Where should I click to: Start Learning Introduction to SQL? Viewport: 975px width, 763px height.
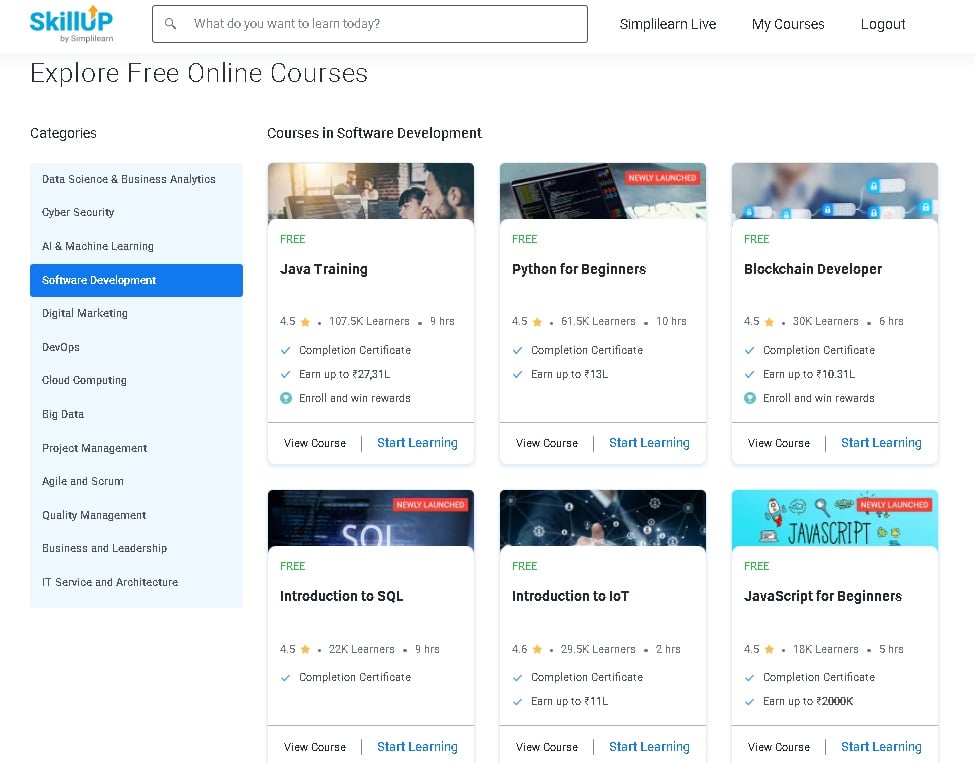[x=417, y=747]
